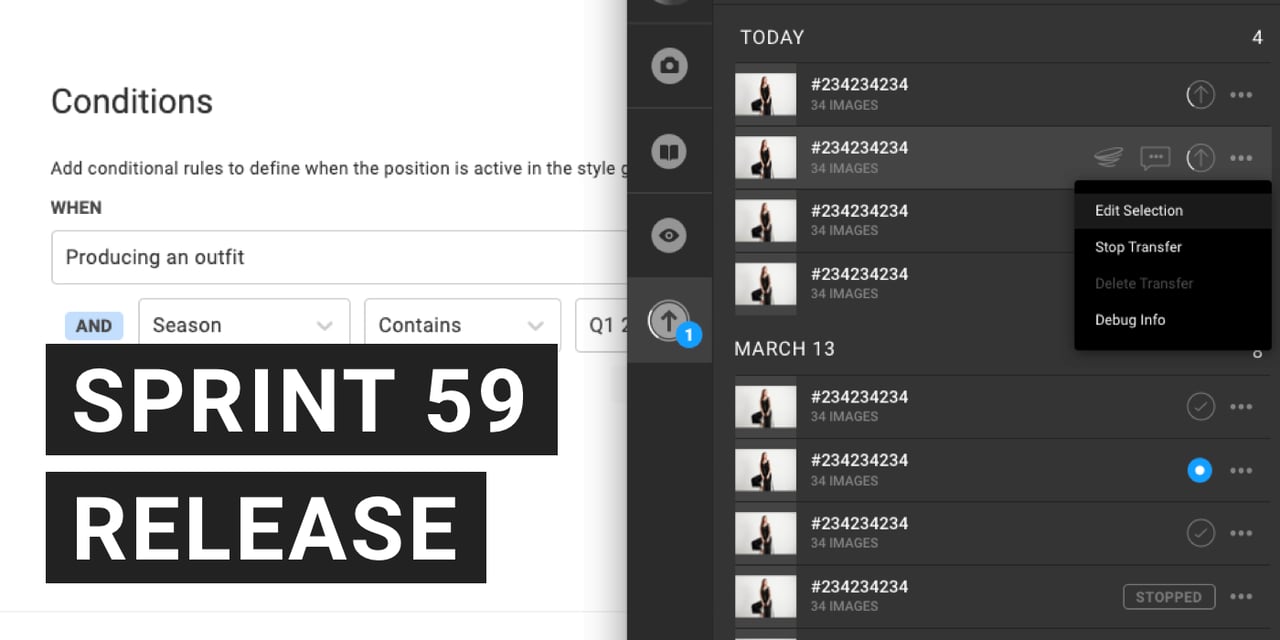Choose Stop Transfer from context menu
Screen dimensions: 1280x640
coord(1138,247)
